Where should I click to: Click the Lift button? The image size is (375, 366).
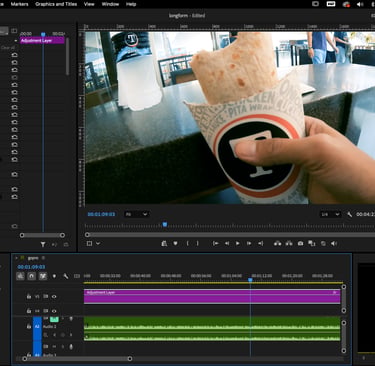277,244
